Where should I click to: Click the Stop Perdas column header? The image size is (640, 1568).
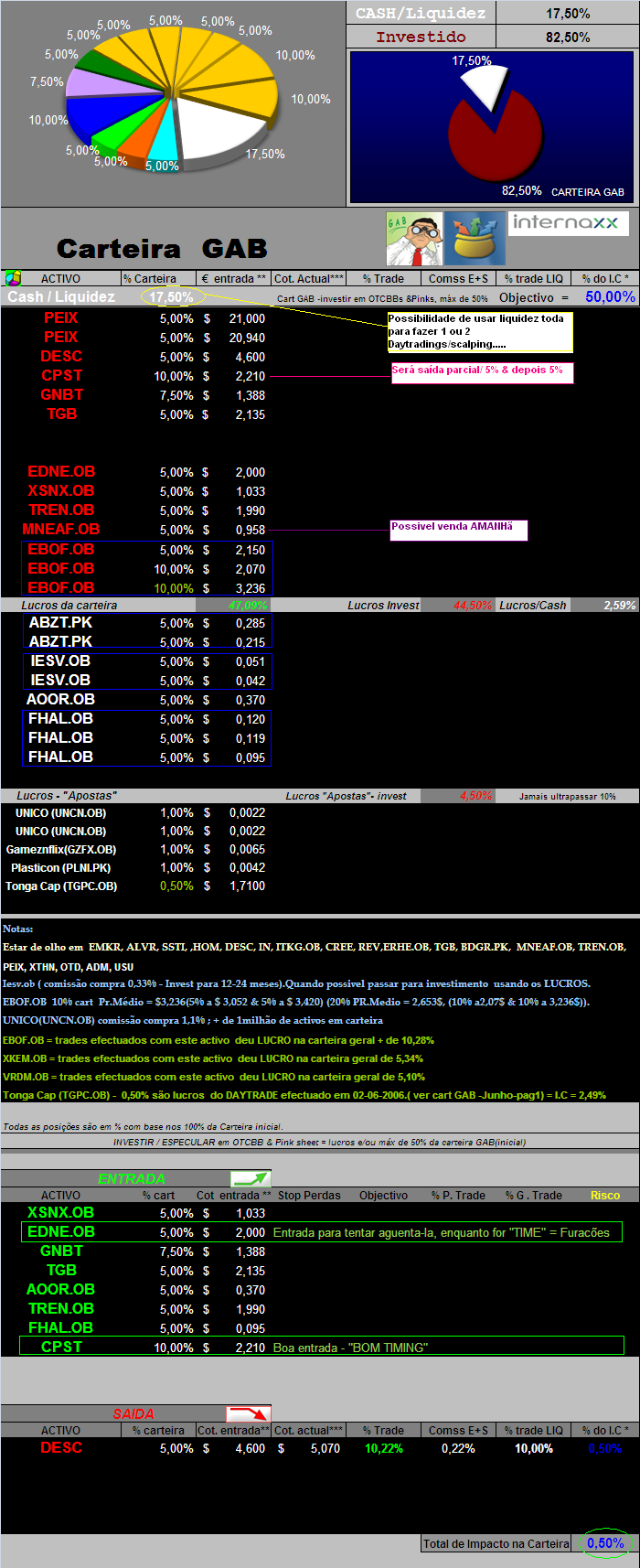(309, 1195)
